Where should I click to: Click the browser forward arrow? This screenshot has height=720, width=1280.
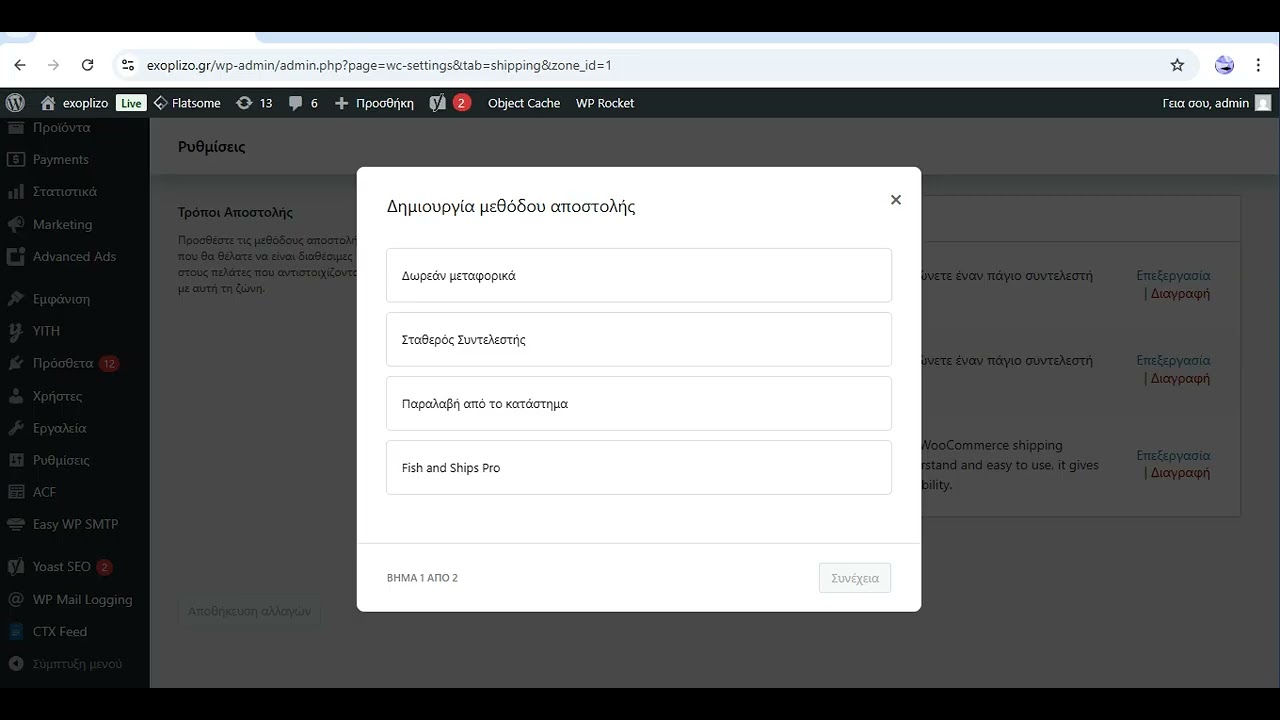point(54,65)
